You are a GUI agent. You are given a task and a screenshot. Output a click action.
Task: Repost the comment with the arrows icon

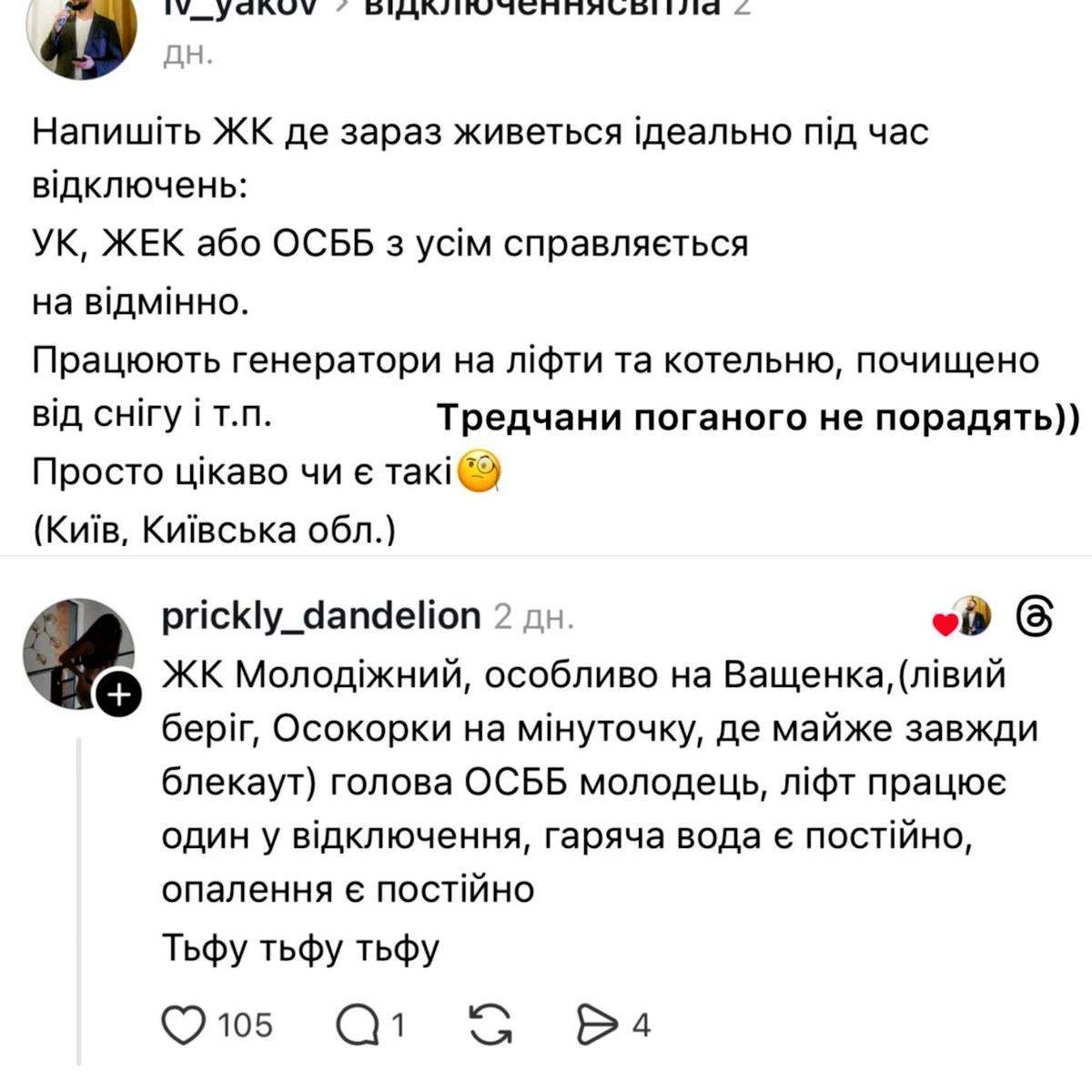pyautogui.click(x=490, y=1026)
